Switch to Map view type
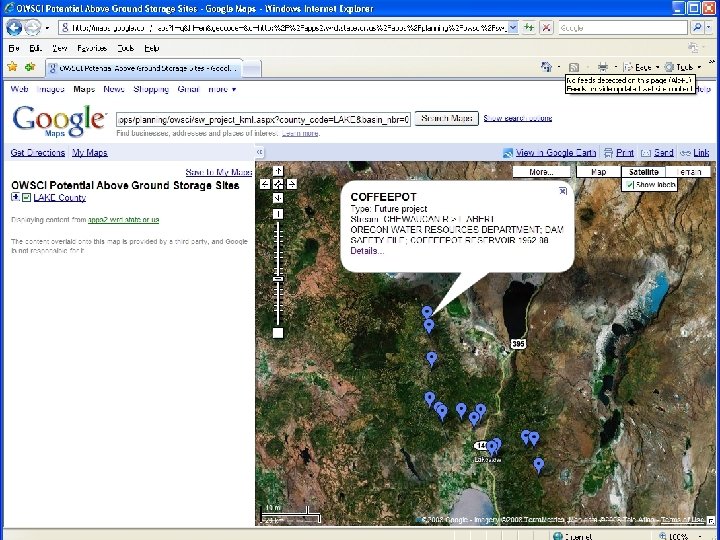720x540 pixels. point(598,172)
